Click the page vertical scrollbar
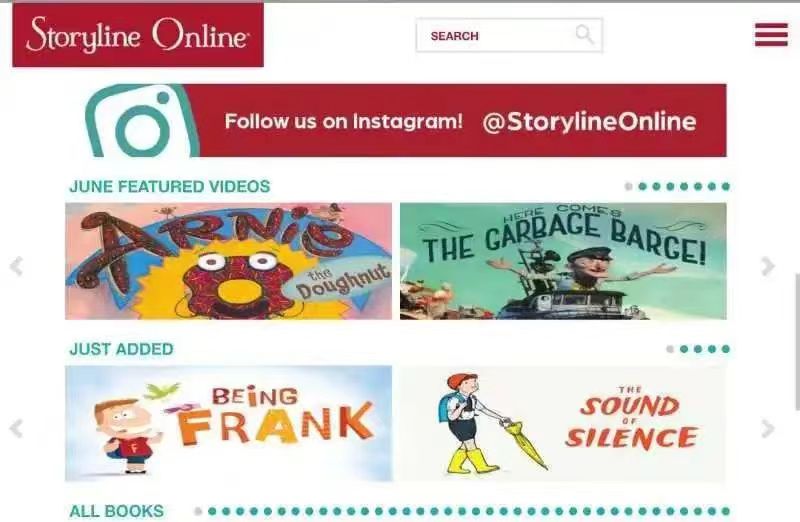The width and height of the screenshot is (800, 522). coord(796,341)
